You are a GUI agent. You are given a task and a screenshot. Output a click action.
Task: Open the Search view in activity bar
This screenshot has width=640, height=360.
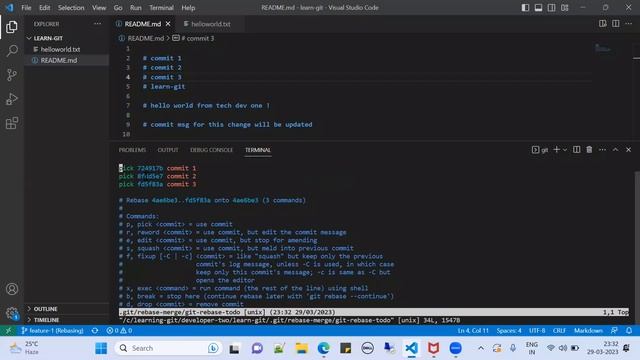[12, 51]
